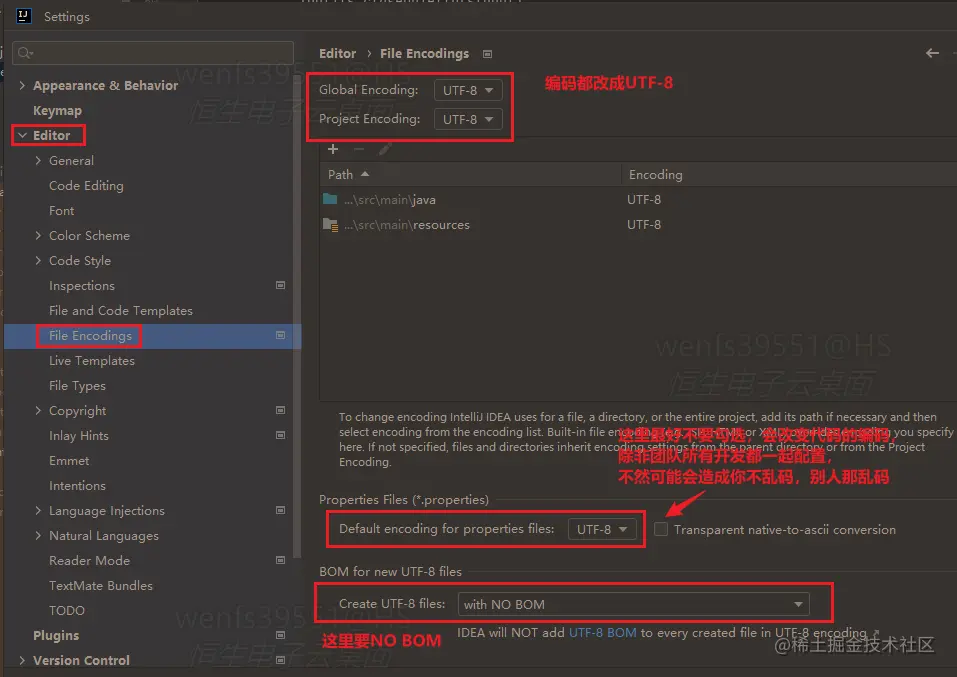The height and width of the screenshot is (677, 957).
Task: Click project-level icon beside File Encodings breadcrumb
Action: click(487, 54)
